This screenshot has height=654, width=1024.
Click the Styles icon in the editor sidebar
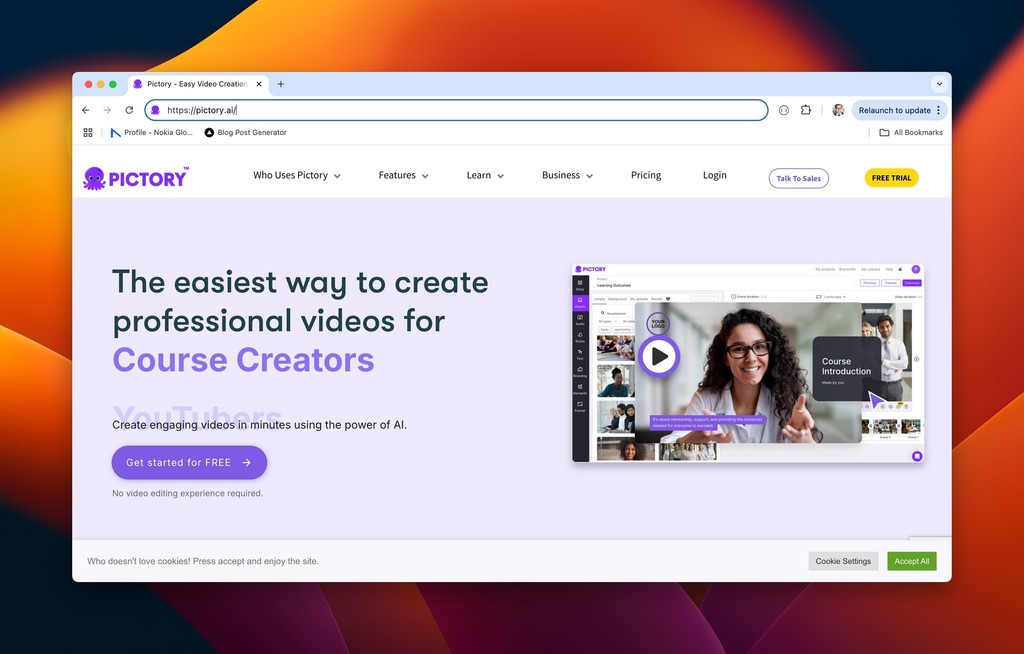(x=579, y=334)
